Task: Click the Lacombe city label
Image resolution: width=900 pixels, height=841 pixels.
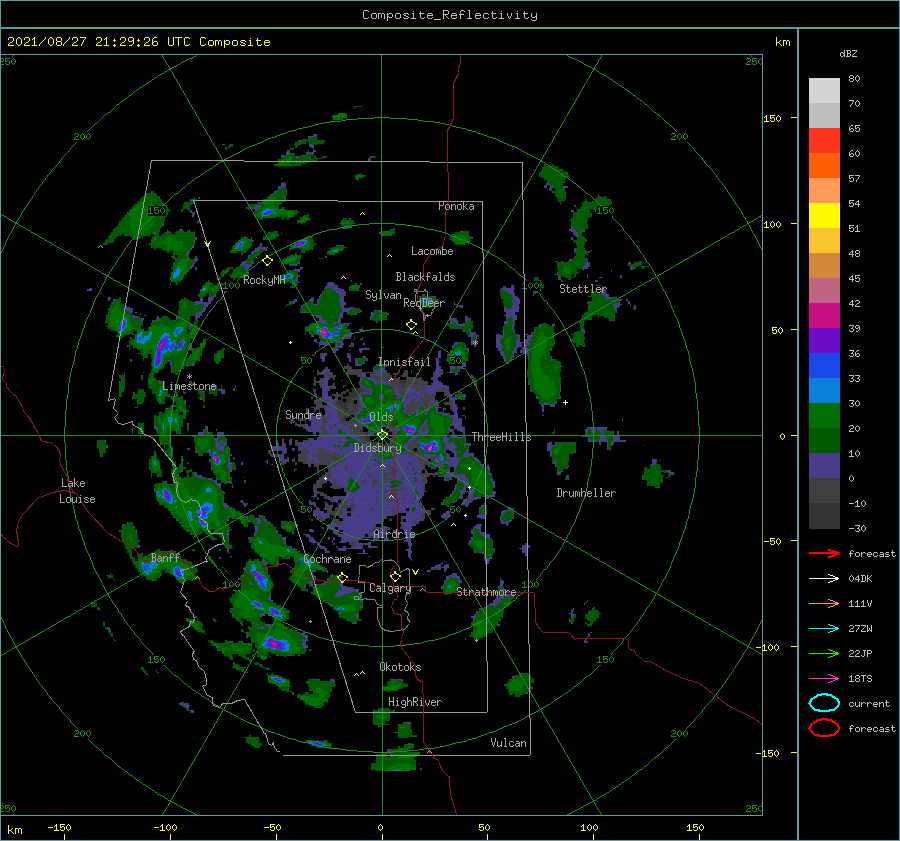Action: (432, 251)
